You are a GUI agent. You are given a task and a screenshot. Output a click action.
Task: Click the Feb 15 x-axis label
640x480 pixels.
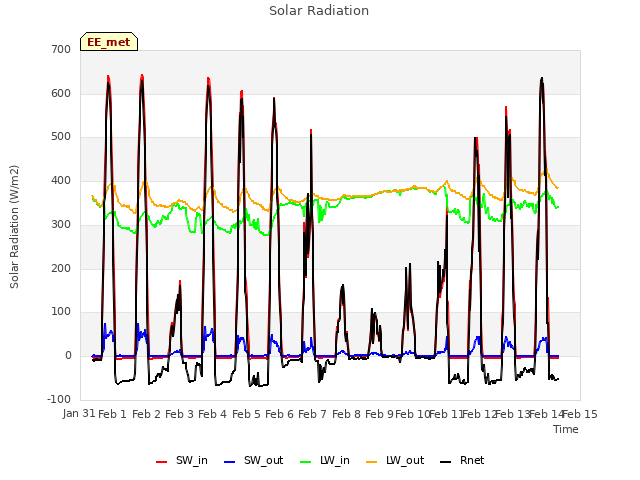point(580,414)
